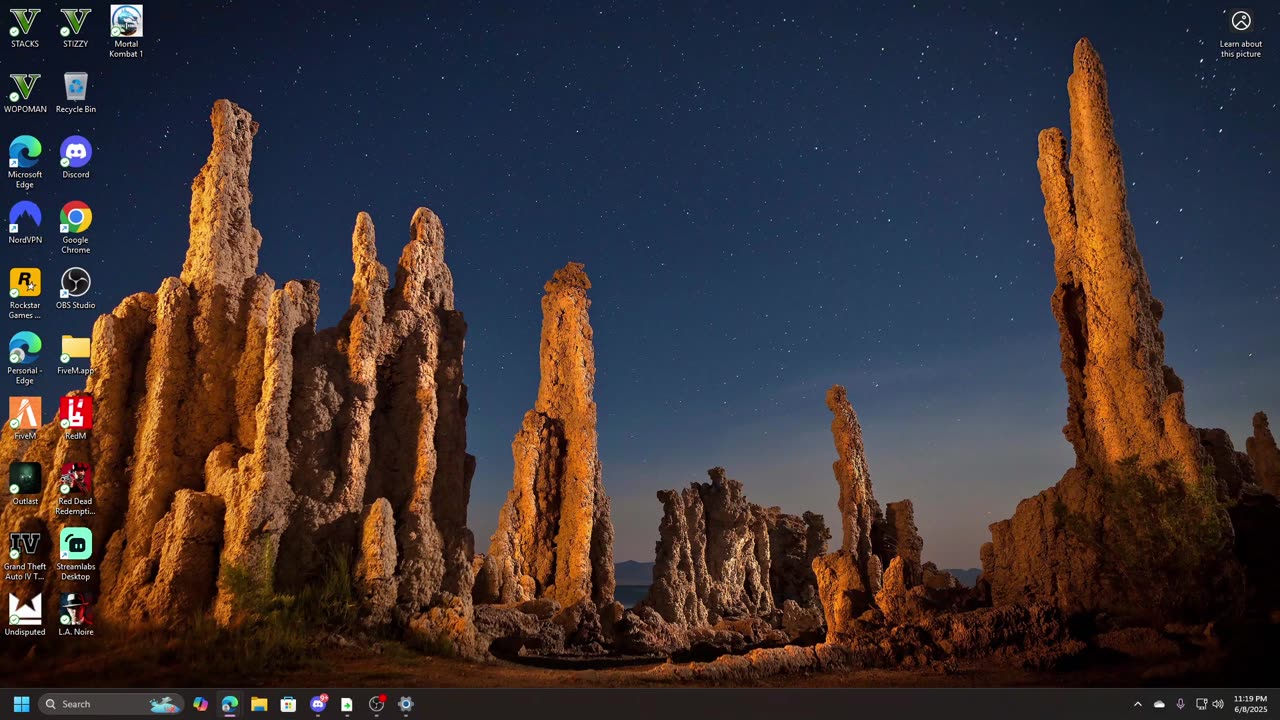Image resolution: width=1280 pixels, height=720 pixels.
Task: Open the Windows Start menu
Action: tap(21, 704)
